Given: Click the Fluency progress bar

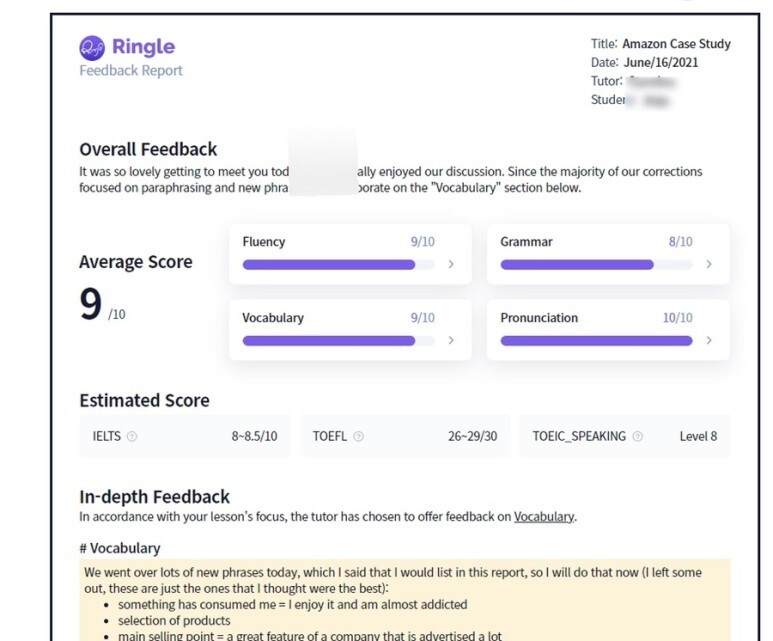Looking at the screenshot, I should [339, 265].
